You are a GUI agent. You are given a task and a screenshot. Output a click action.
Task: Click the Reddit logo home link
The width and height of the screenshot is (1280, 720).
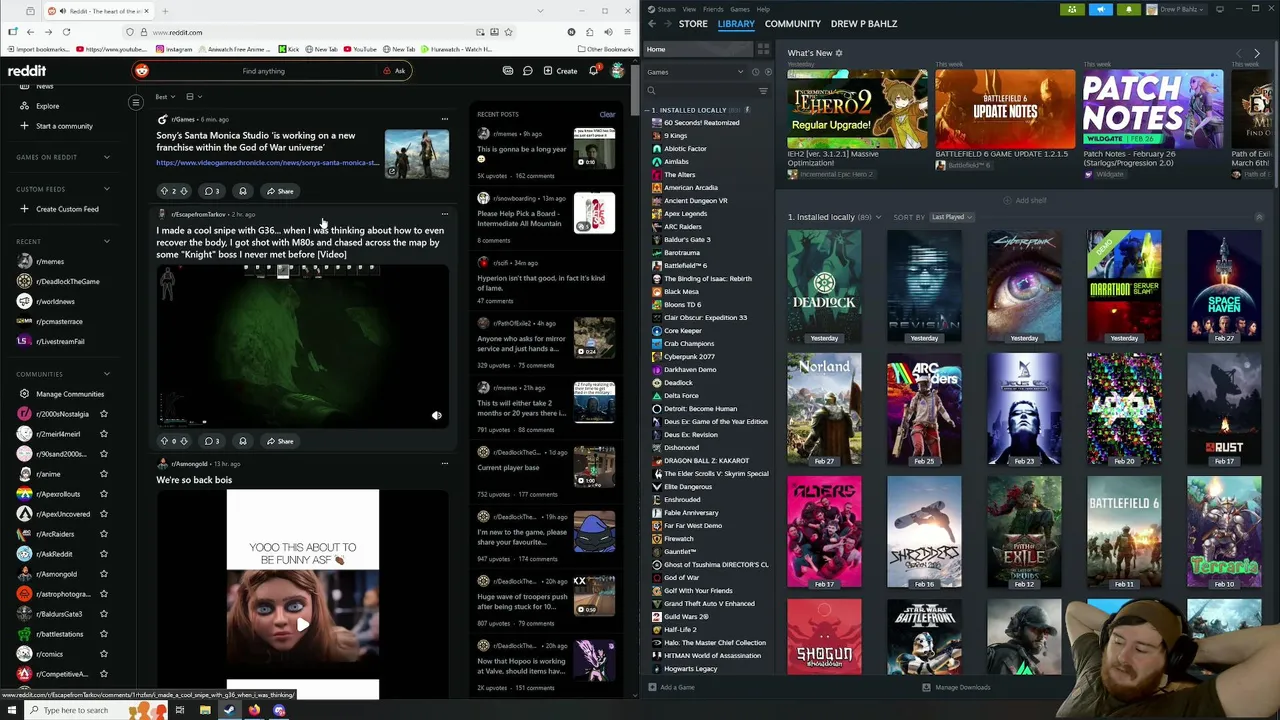27,71
